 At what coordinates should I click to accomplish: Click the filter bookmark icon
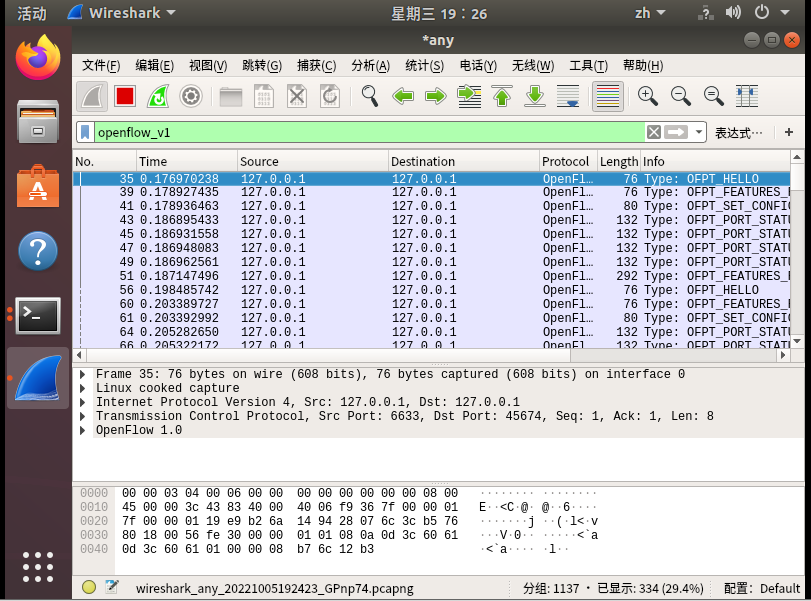[x=85, y=132]
